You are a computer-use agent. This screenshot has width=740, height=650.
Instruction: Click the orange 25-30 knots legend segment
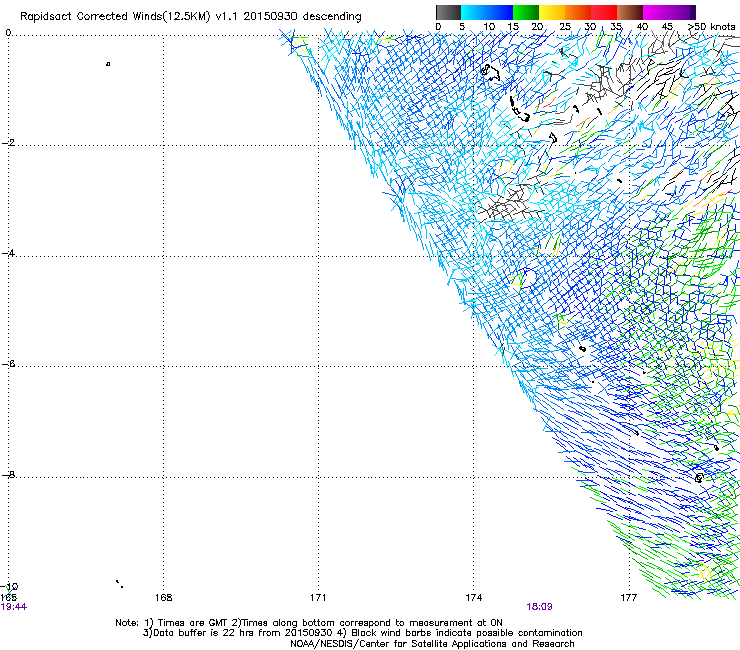578,12
